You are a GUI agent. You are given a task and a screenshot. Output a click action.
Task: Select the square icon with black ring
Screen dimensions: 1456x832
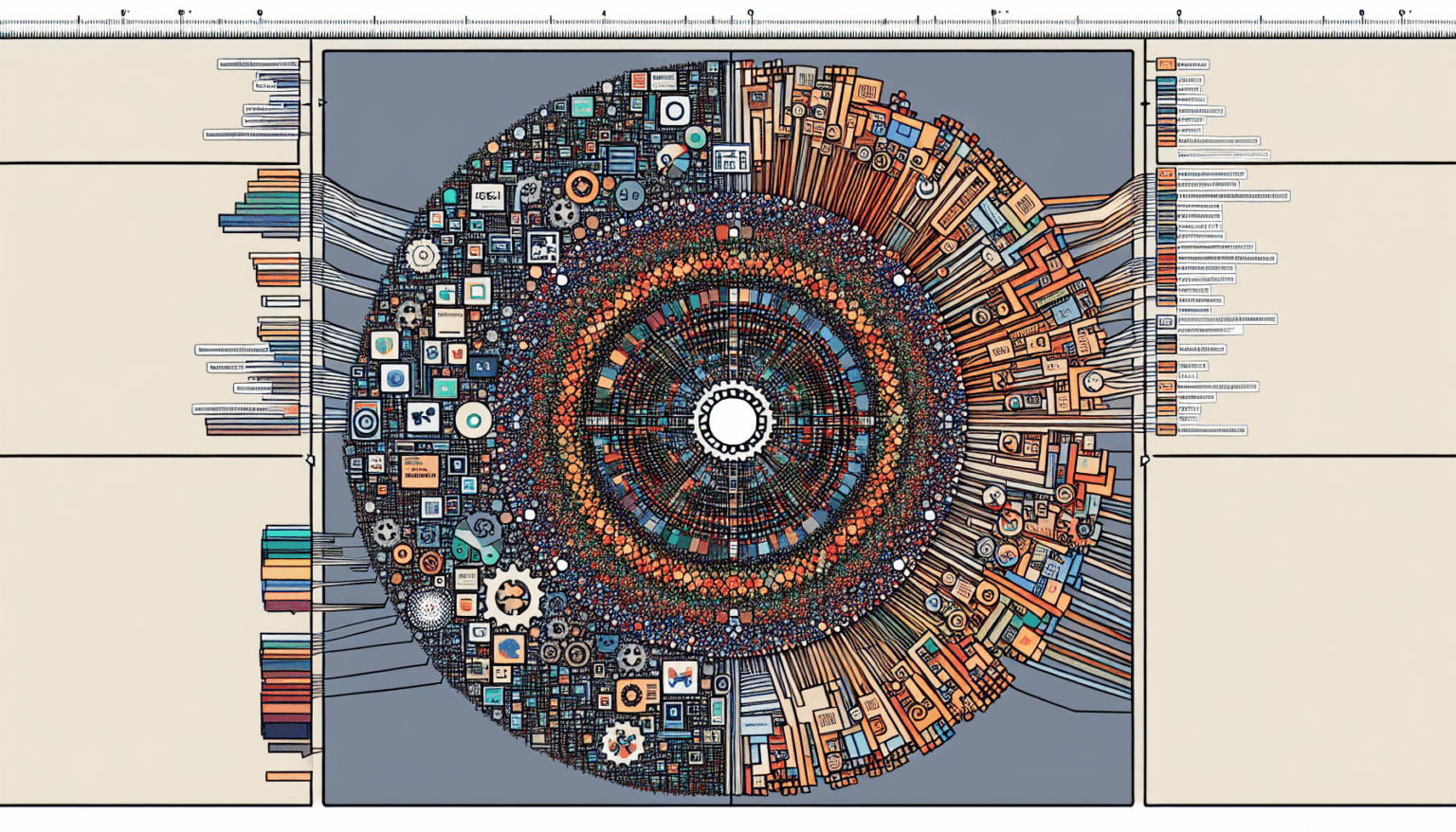(674, 112)
